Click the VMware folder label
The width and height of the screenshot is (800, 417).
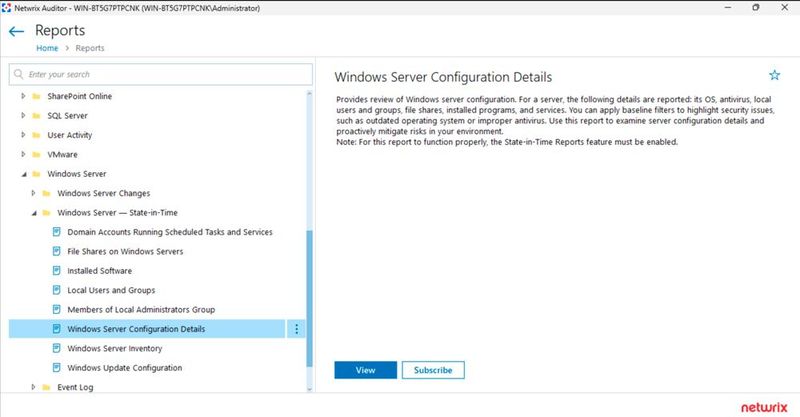pos(62,154)
